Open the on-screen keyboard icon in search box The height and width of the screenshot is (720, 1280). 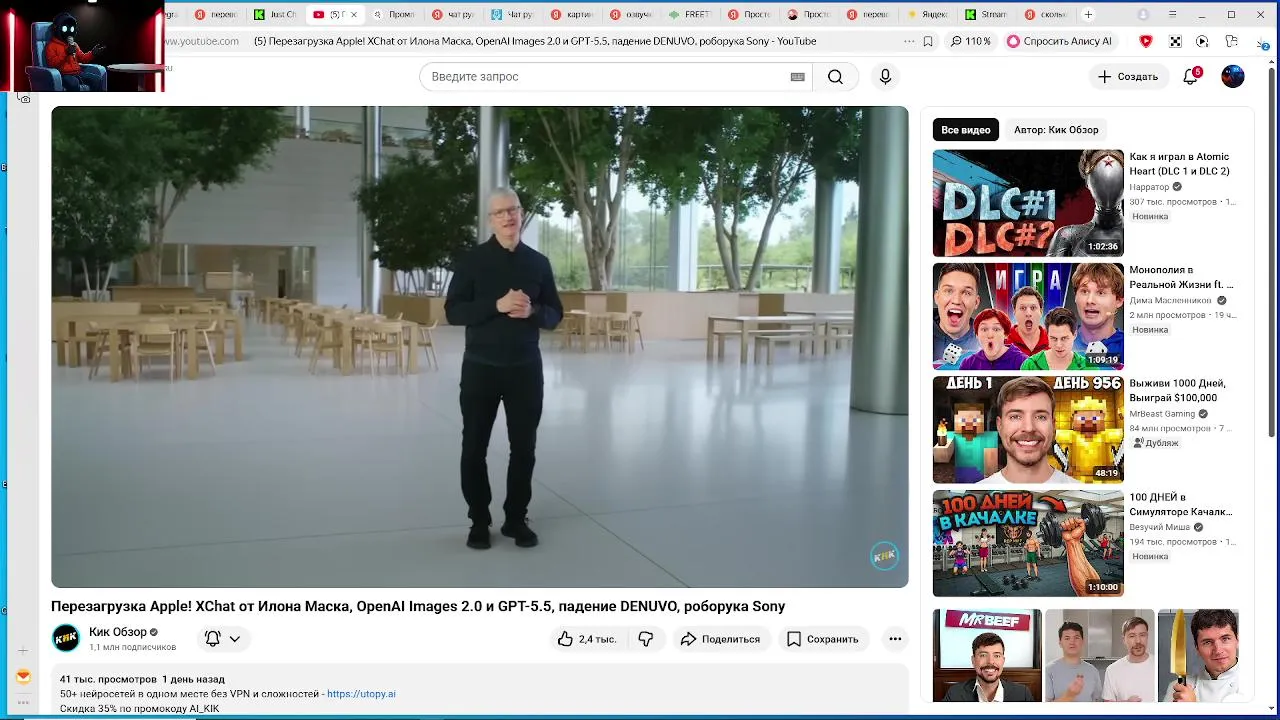point(797,77)
